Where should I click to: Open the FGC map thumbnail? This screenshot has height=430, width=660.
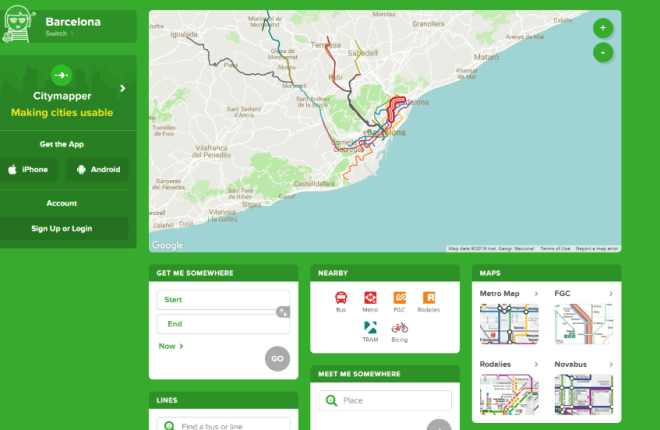tap(584, 324)
